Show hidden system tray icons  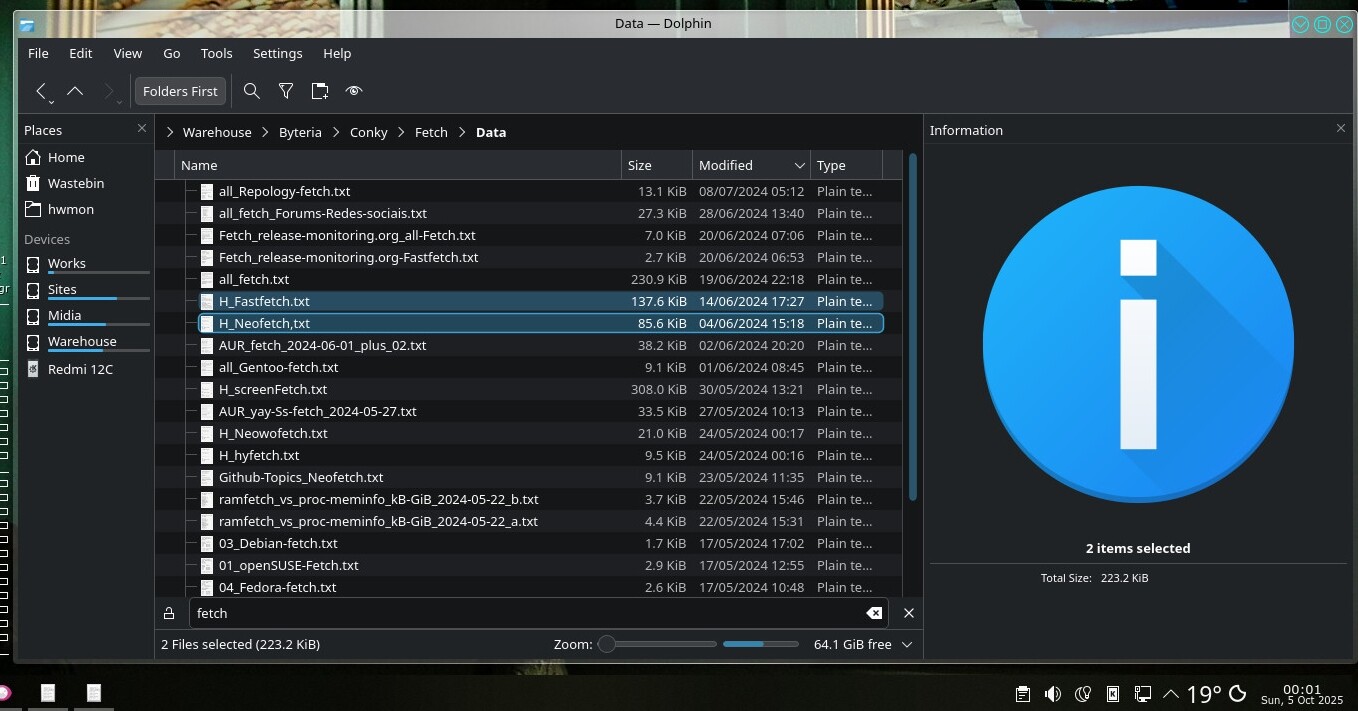(x=1169, y=694)
